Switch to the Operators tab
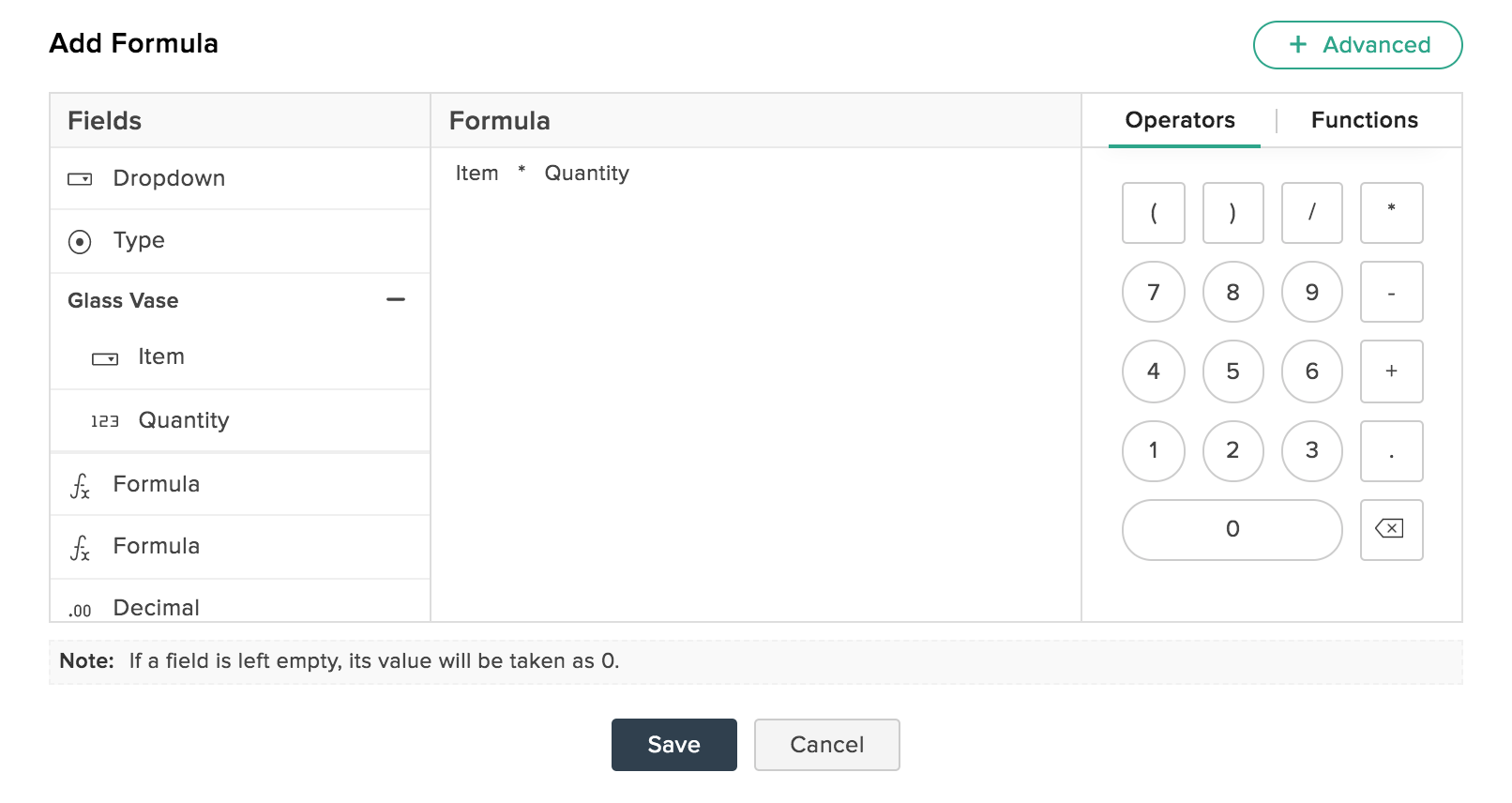 pos(1180,120)
